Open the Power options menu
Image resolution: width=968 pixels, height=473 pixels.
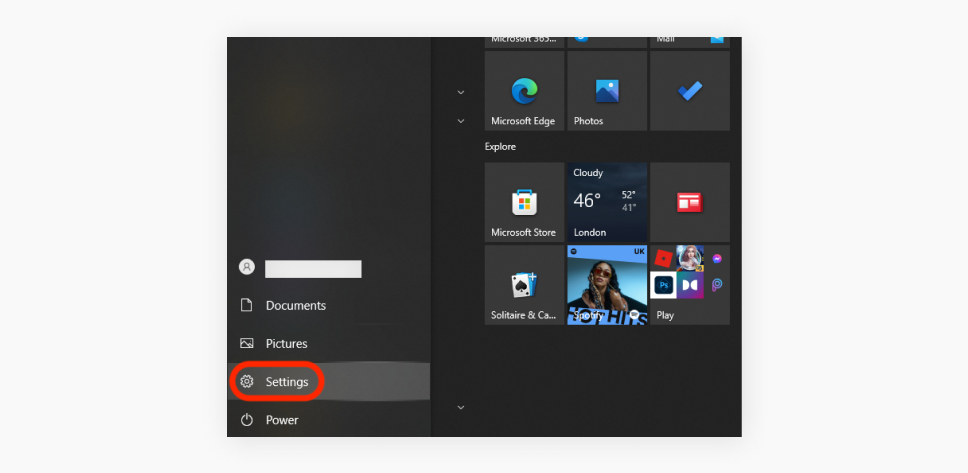pos(328,420)
